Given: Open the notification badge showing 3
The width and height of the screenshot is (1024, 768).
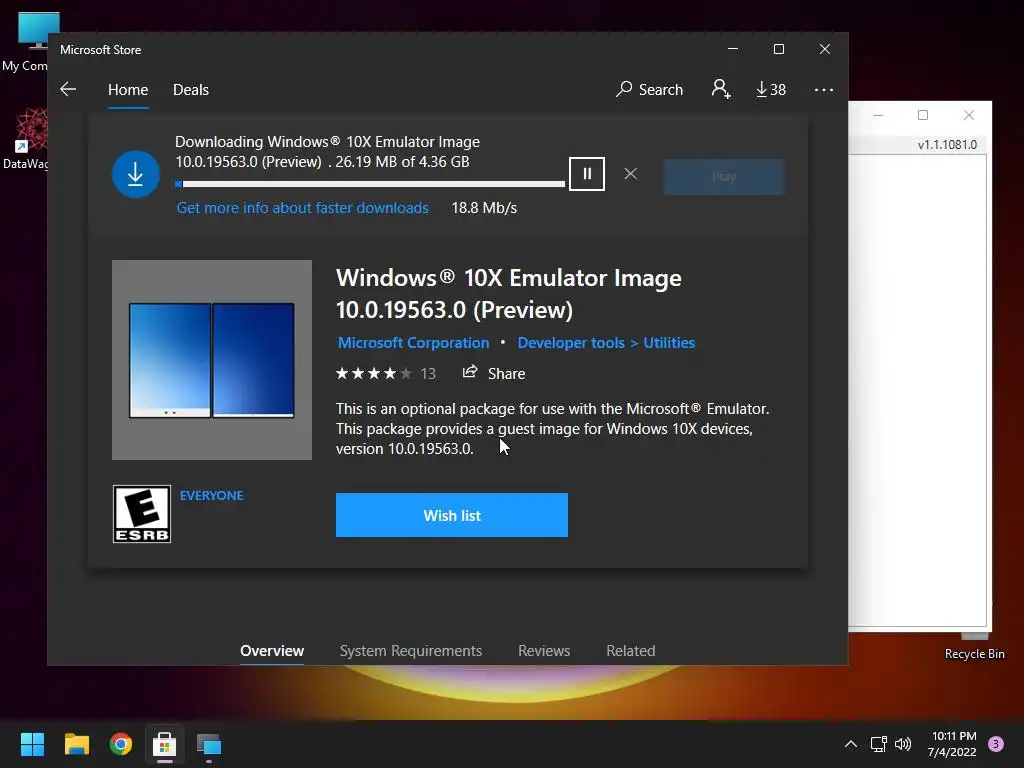Looking at the screenshot, I should tap(996, 744).
